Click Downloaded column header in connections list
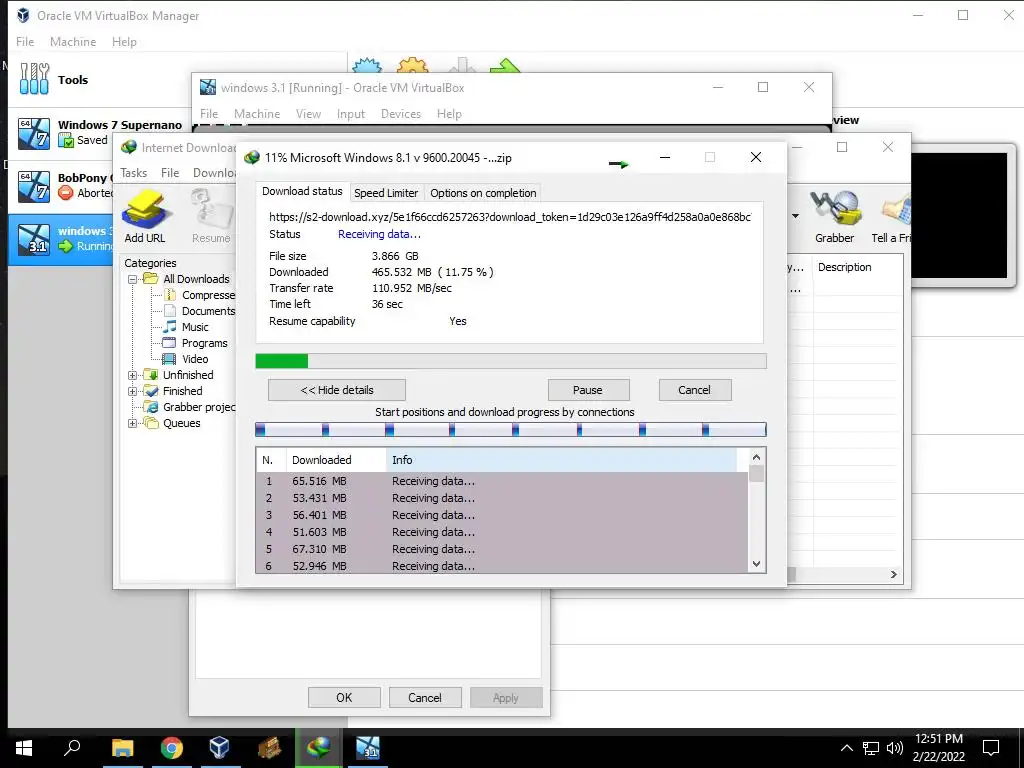This screenshot has height=768, width=1024. coord(336,460)
